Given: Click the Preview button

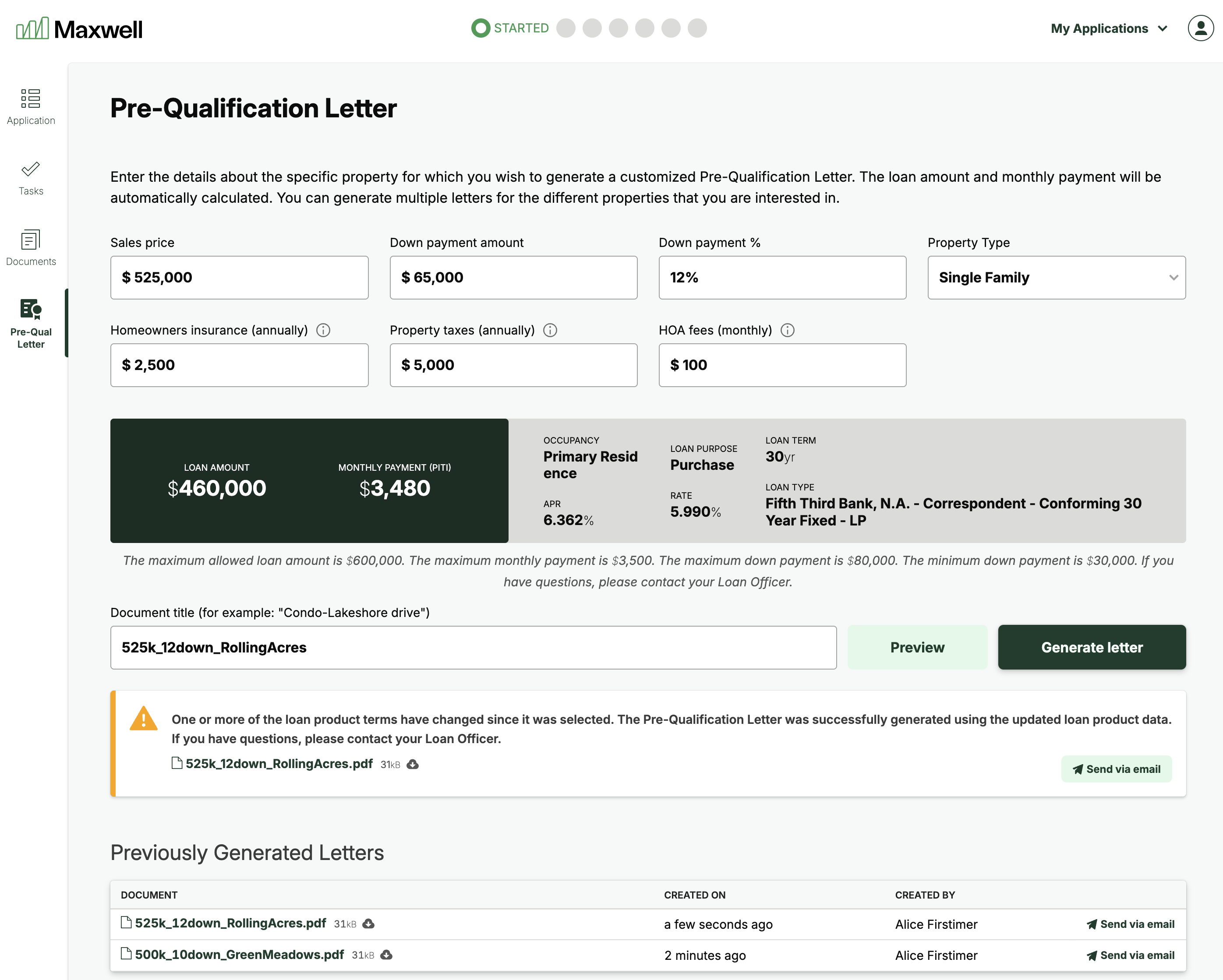Looking at the screenshot, I should click(917, 647).
